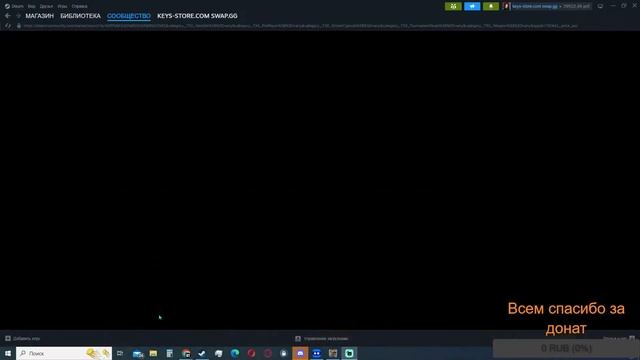Open Google Chrome from the taskbar

186,353
